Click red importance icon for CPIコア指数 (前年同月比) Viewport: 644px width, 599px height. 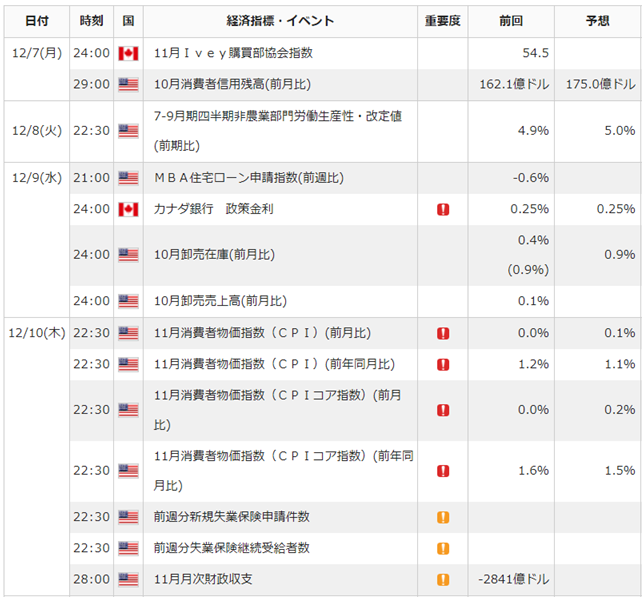[443, 471]
